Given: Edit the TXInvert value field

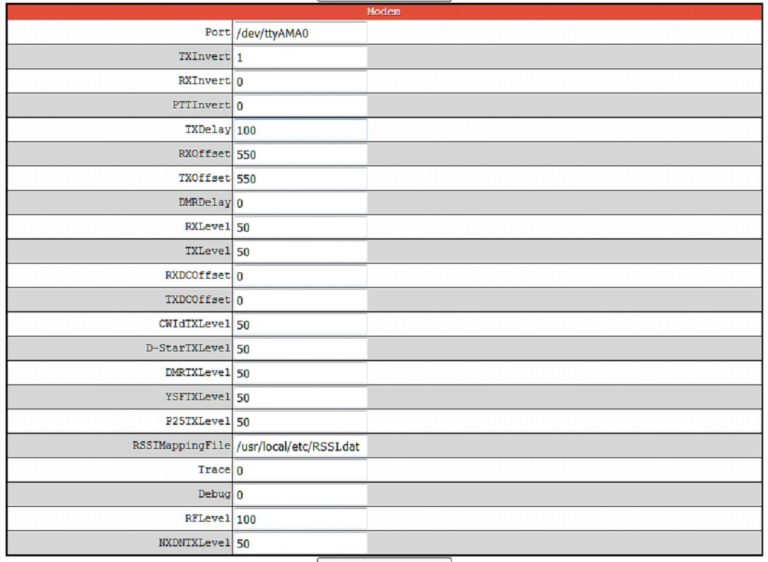Looking at the screenshot, I should 300,57.
